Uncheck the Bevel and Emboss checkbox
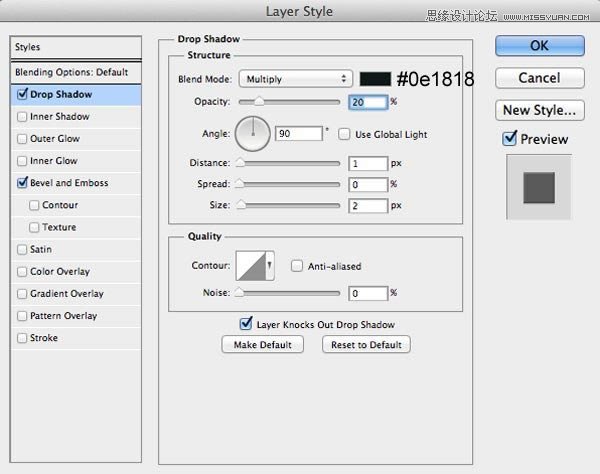The width and height of the screenshot is (600, 474). (22, 182)
